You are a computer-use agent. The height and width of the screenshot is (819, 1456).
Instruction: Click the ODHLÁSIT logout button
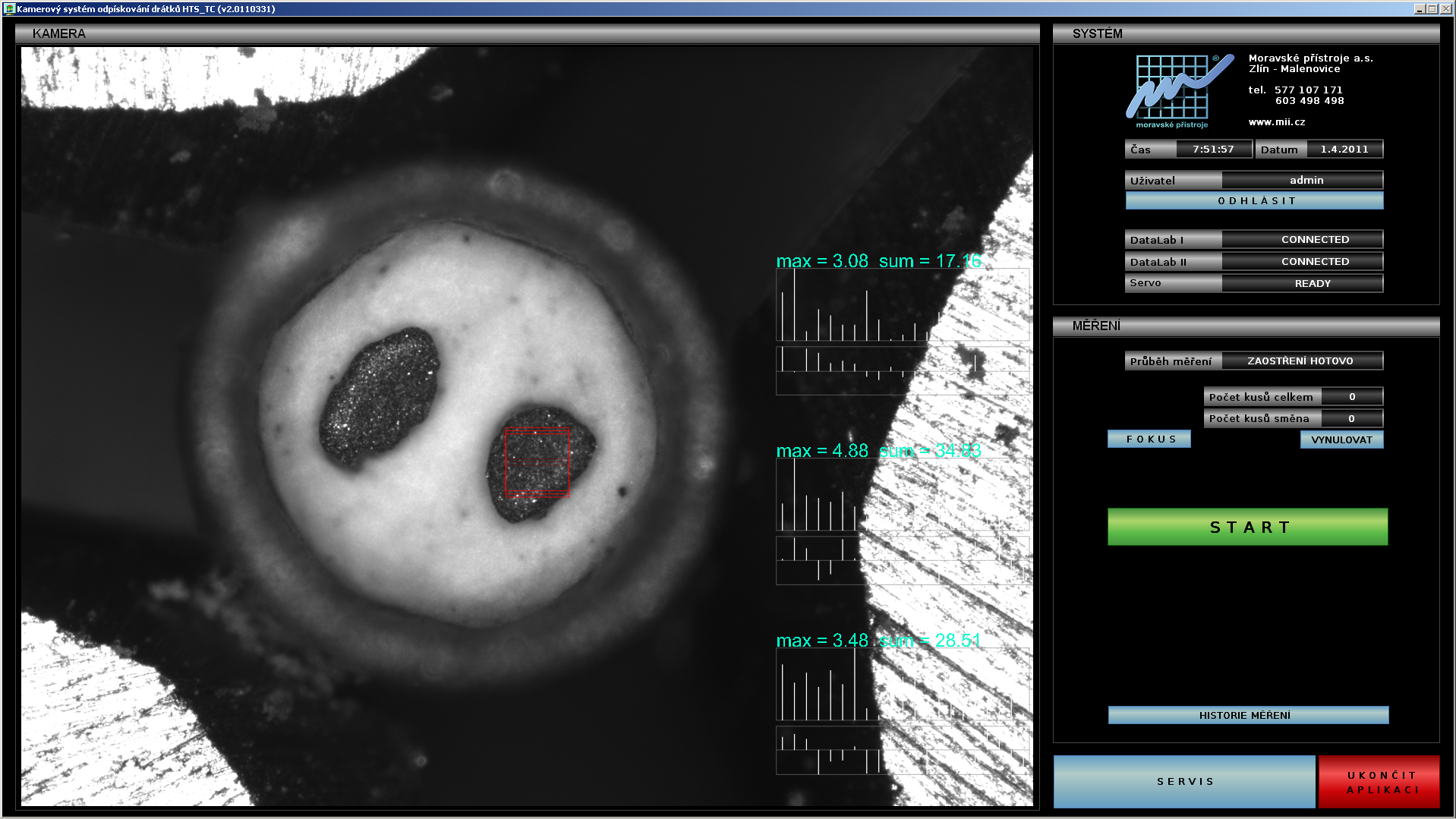(1254, 201)
